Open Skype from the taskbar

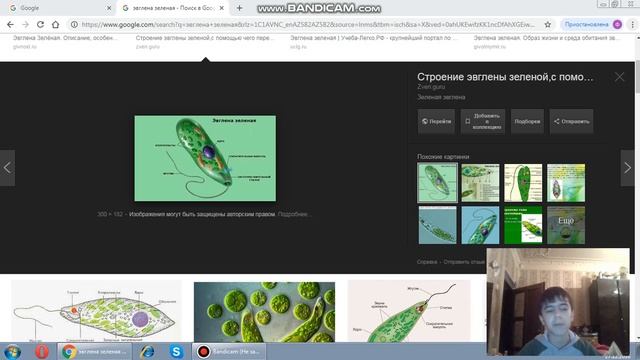tap(176, 351)
